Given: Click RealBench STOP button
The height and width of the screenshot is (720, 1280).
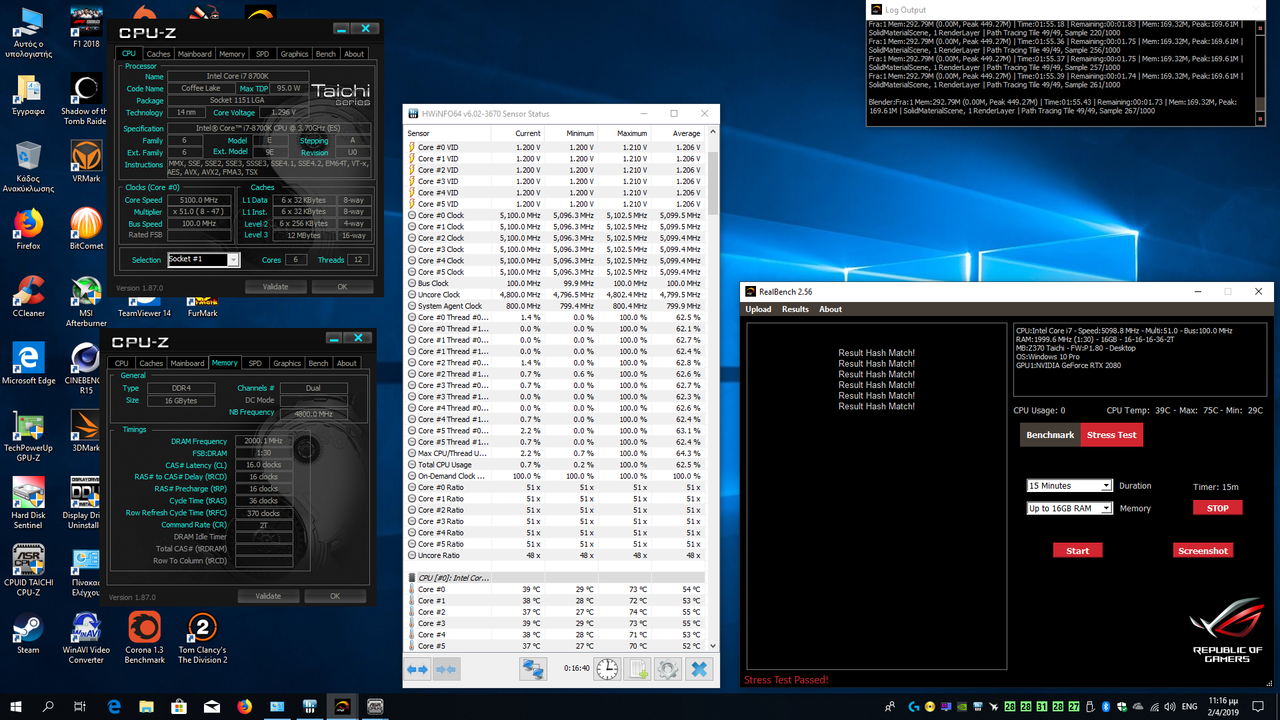Looking at the screenshot, I should pyautogui.click(x=1217, y=508).
